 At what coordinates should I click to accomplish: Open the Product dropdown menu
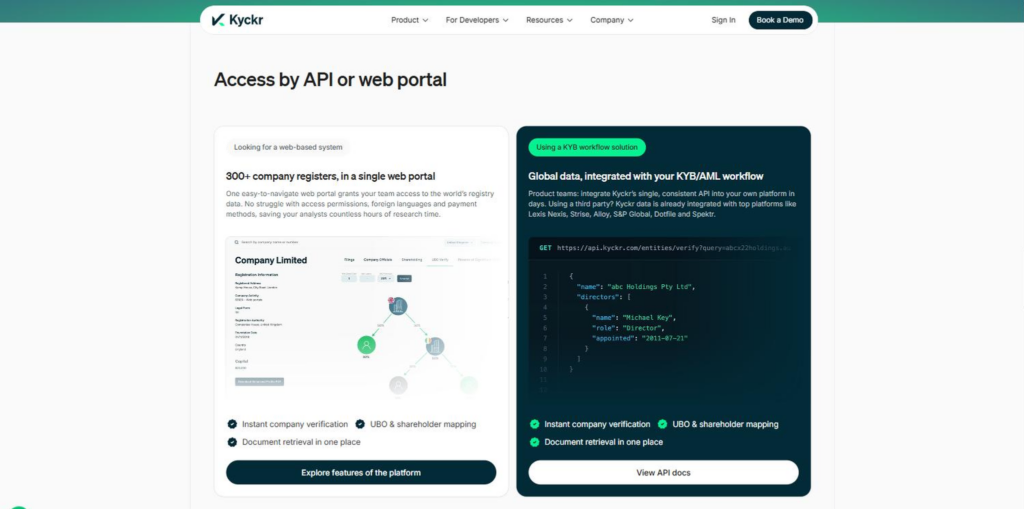point(409,20)
